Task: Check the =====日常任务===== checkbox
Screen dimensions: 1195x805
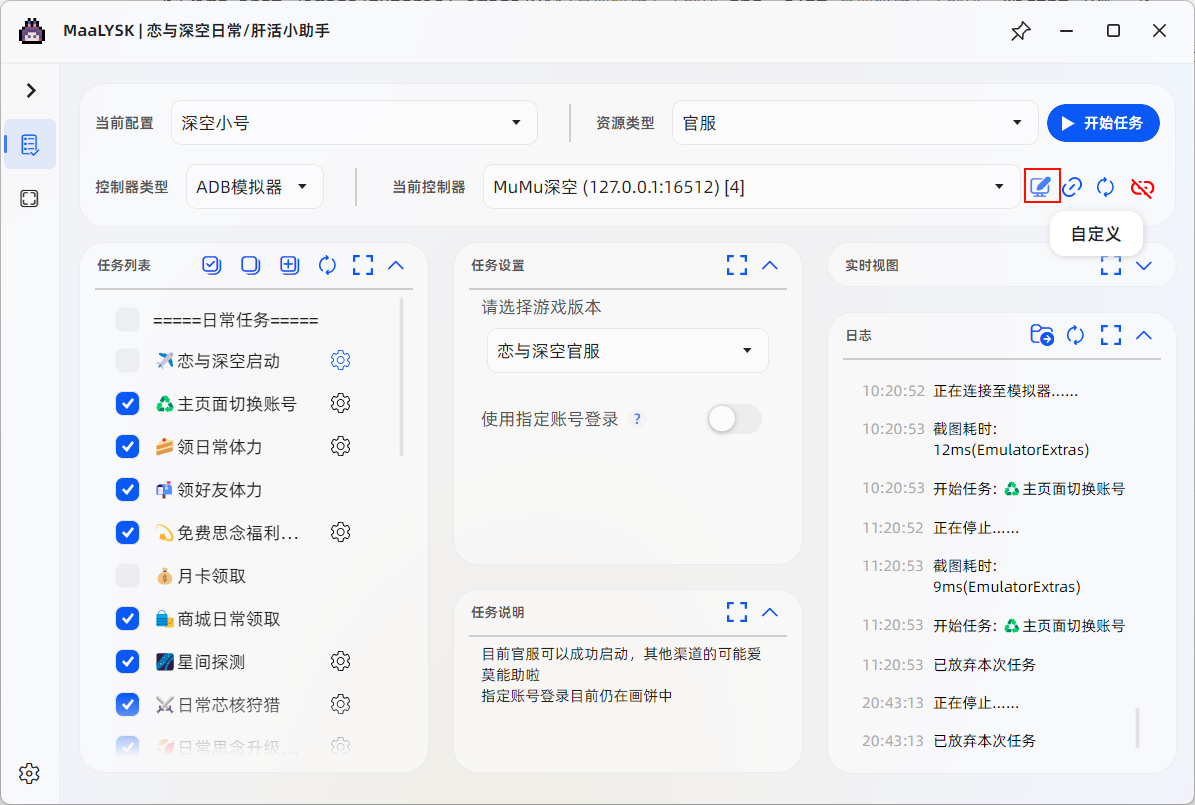Action: pos(127,319)
